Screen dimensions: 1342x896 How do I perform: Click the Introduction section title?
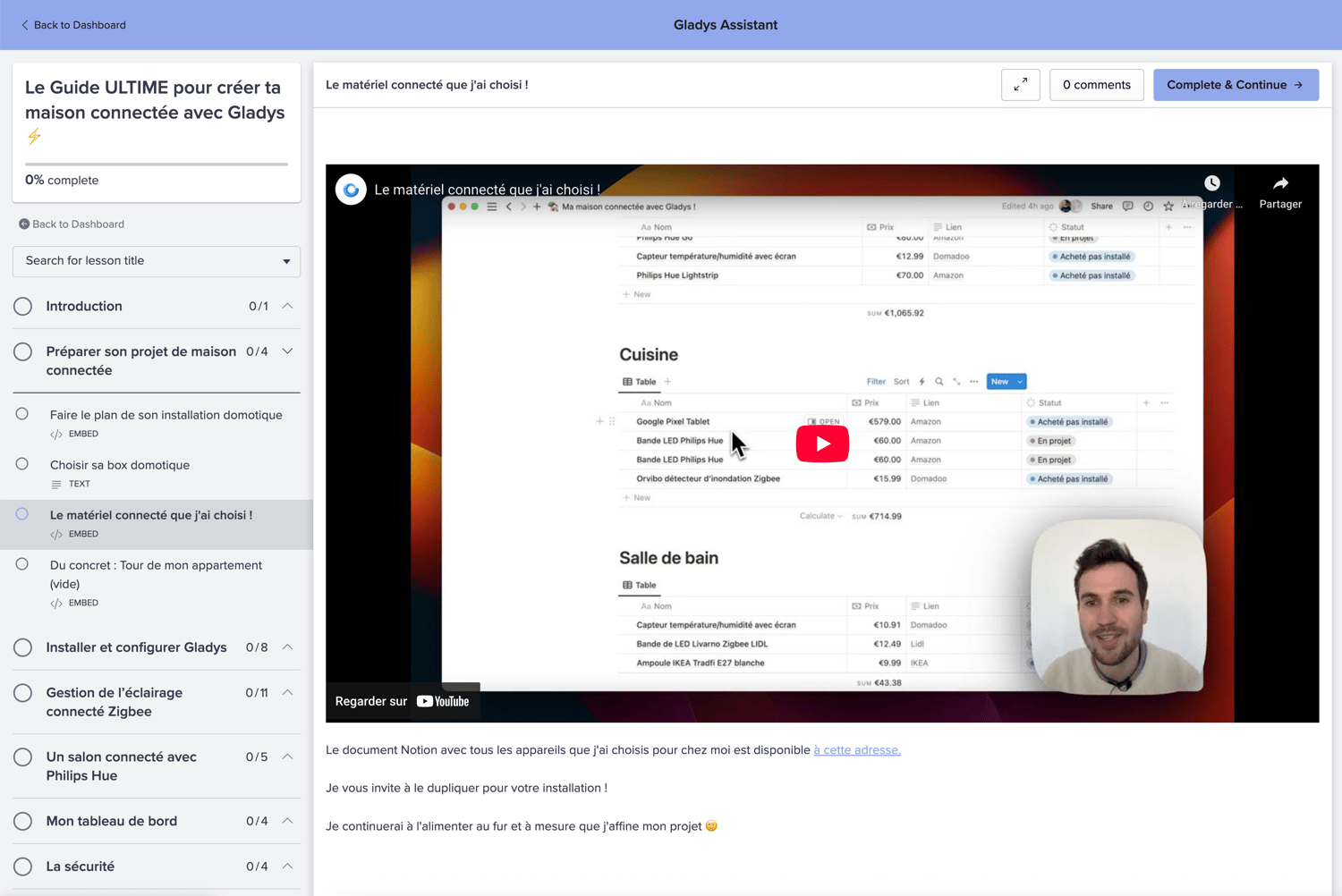tap(84, 307)
